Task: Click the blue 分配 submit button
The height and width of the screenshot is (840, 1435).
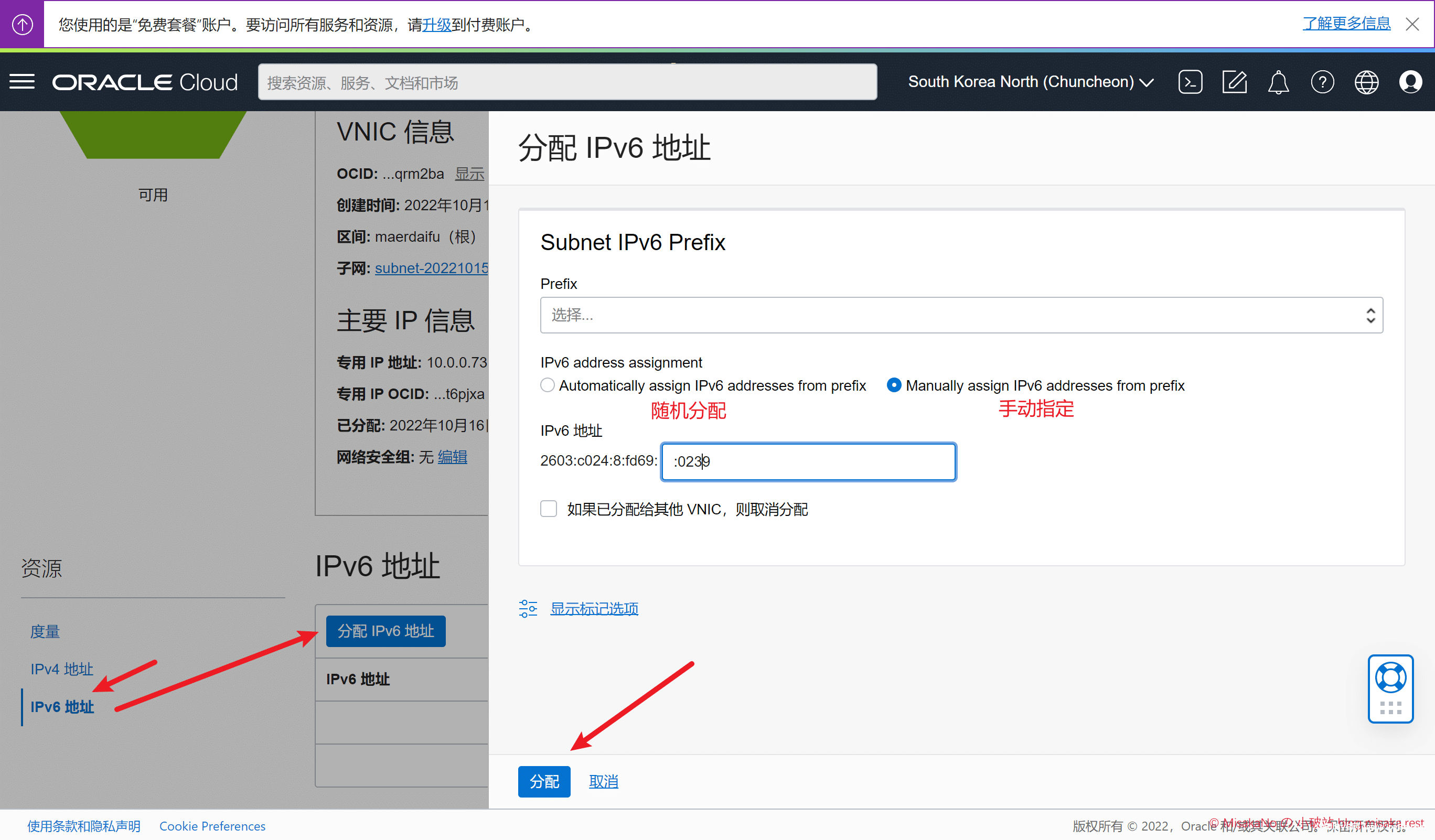Action: pyautogui.click(x=544, y=781)
